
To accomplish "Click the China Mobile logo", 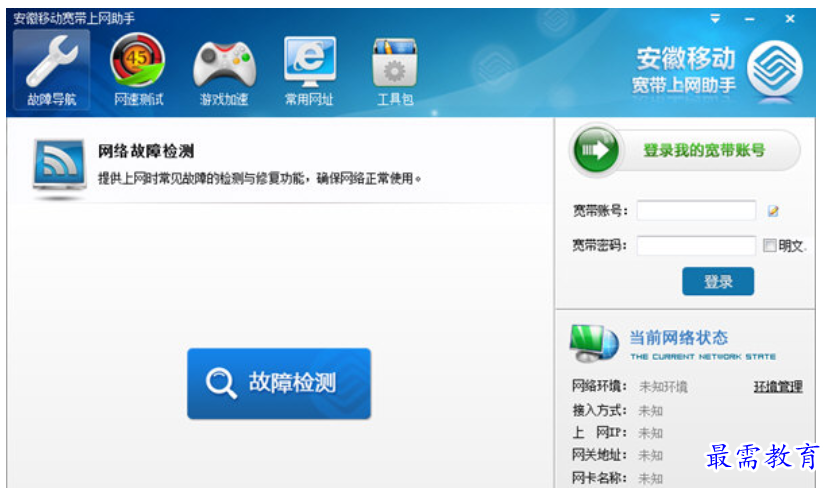I will (775, 69).
